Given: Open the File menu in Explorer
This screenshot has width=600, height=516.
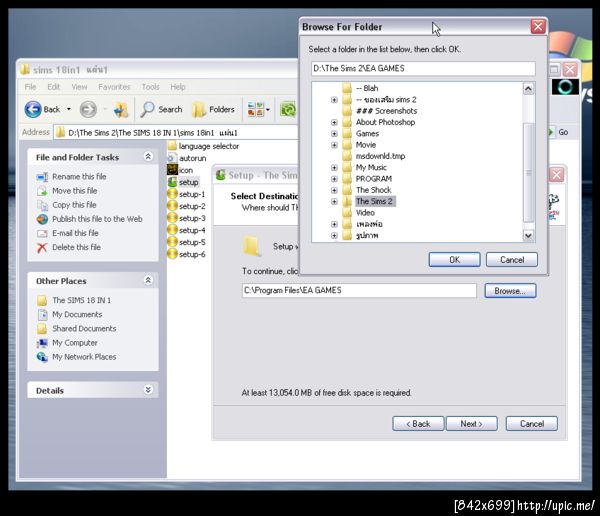Looking at the screenshot, I should (30, 87).
